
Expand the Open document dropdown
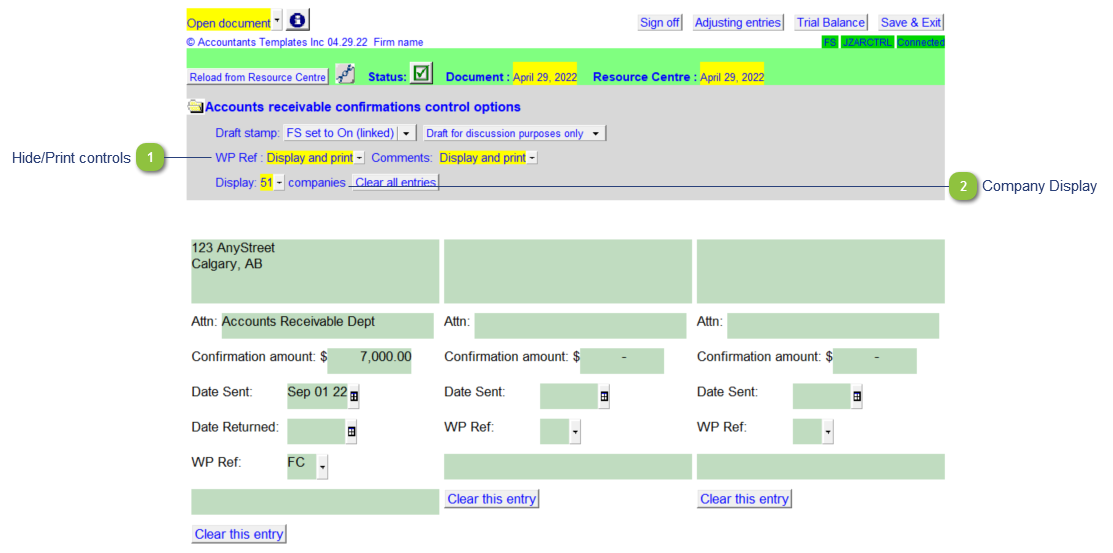coord(277,21)
